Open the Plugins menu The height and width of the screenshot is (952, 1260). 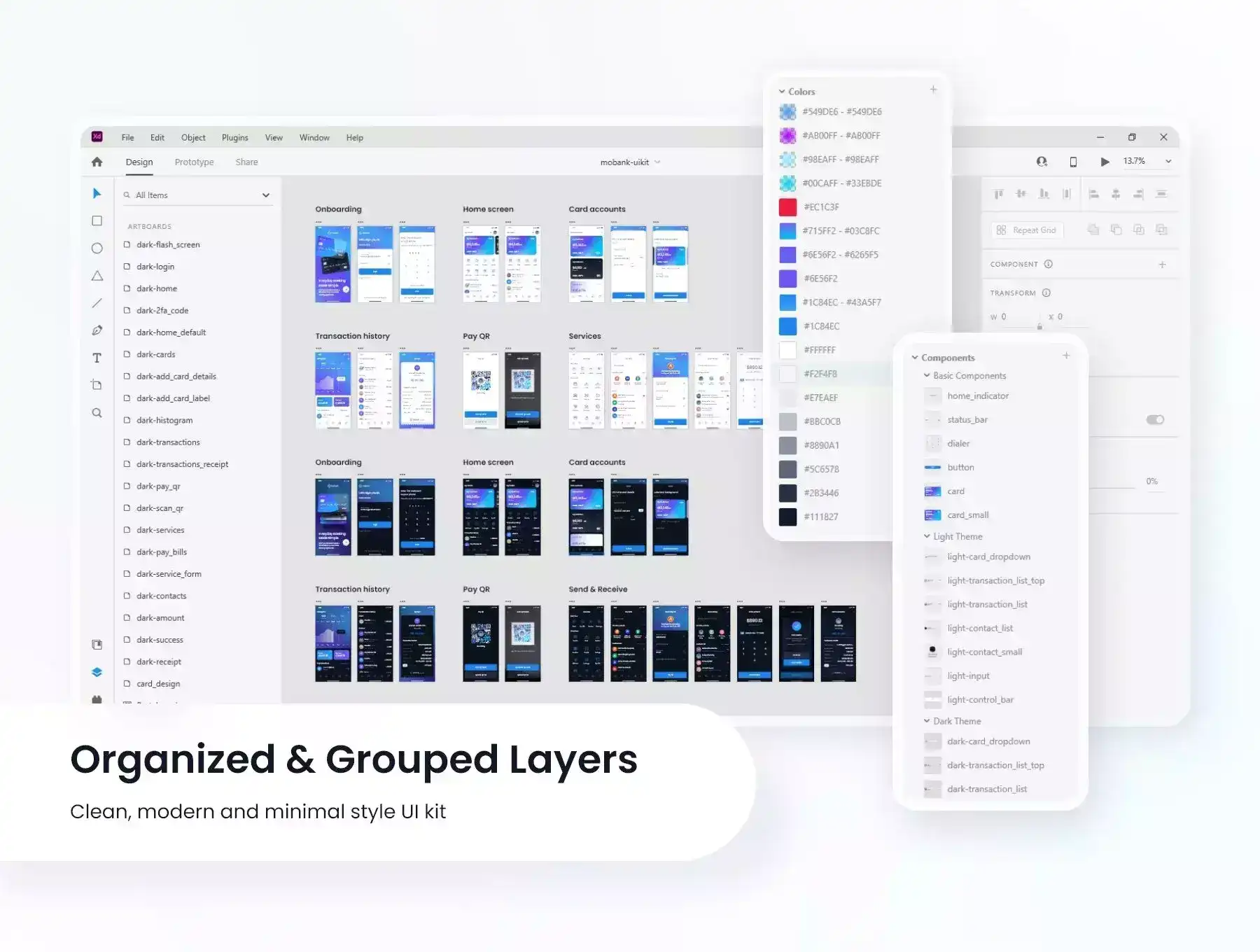pos(234,138)
